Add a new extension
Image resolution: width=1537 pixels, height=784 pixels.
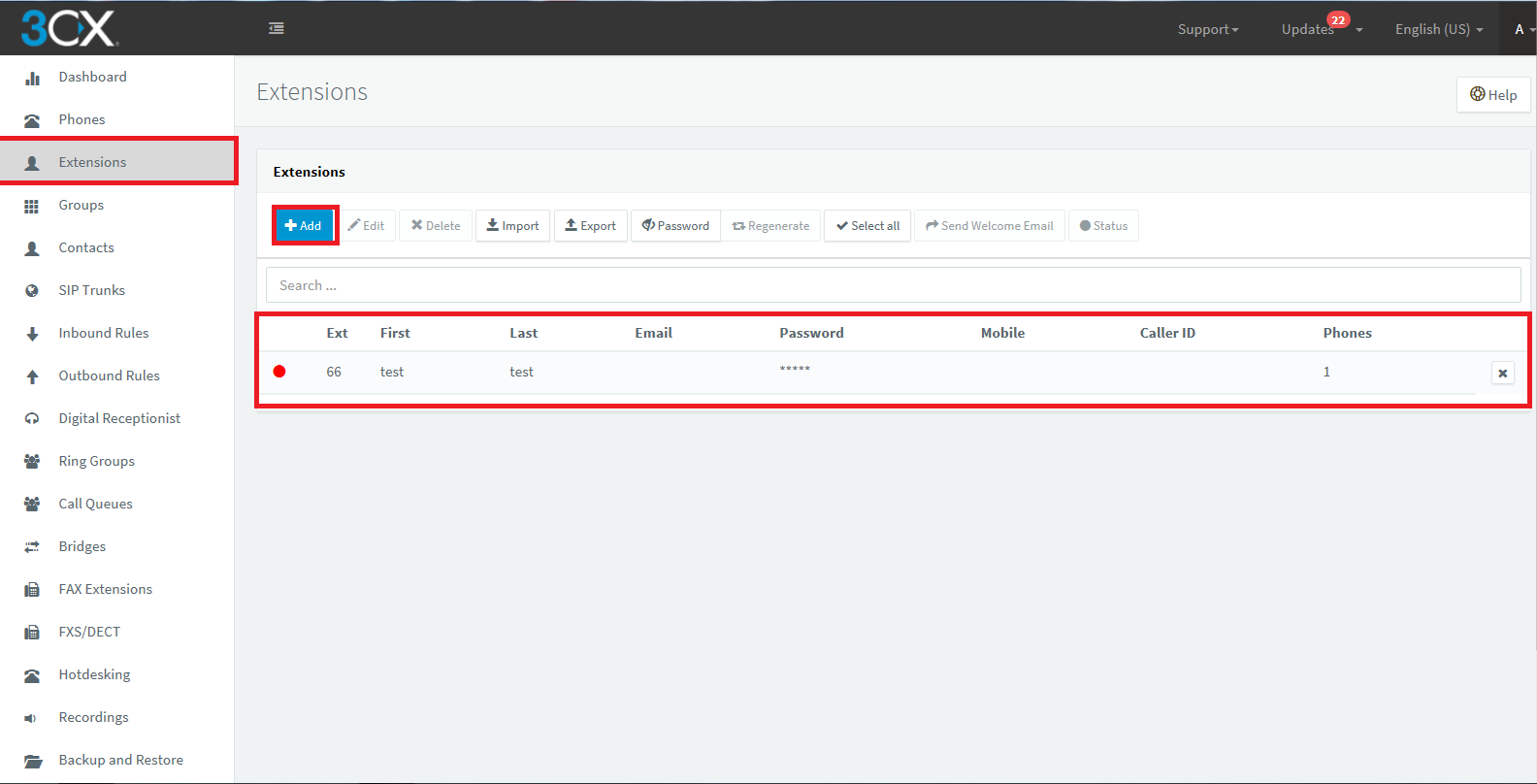pos(304,225)
